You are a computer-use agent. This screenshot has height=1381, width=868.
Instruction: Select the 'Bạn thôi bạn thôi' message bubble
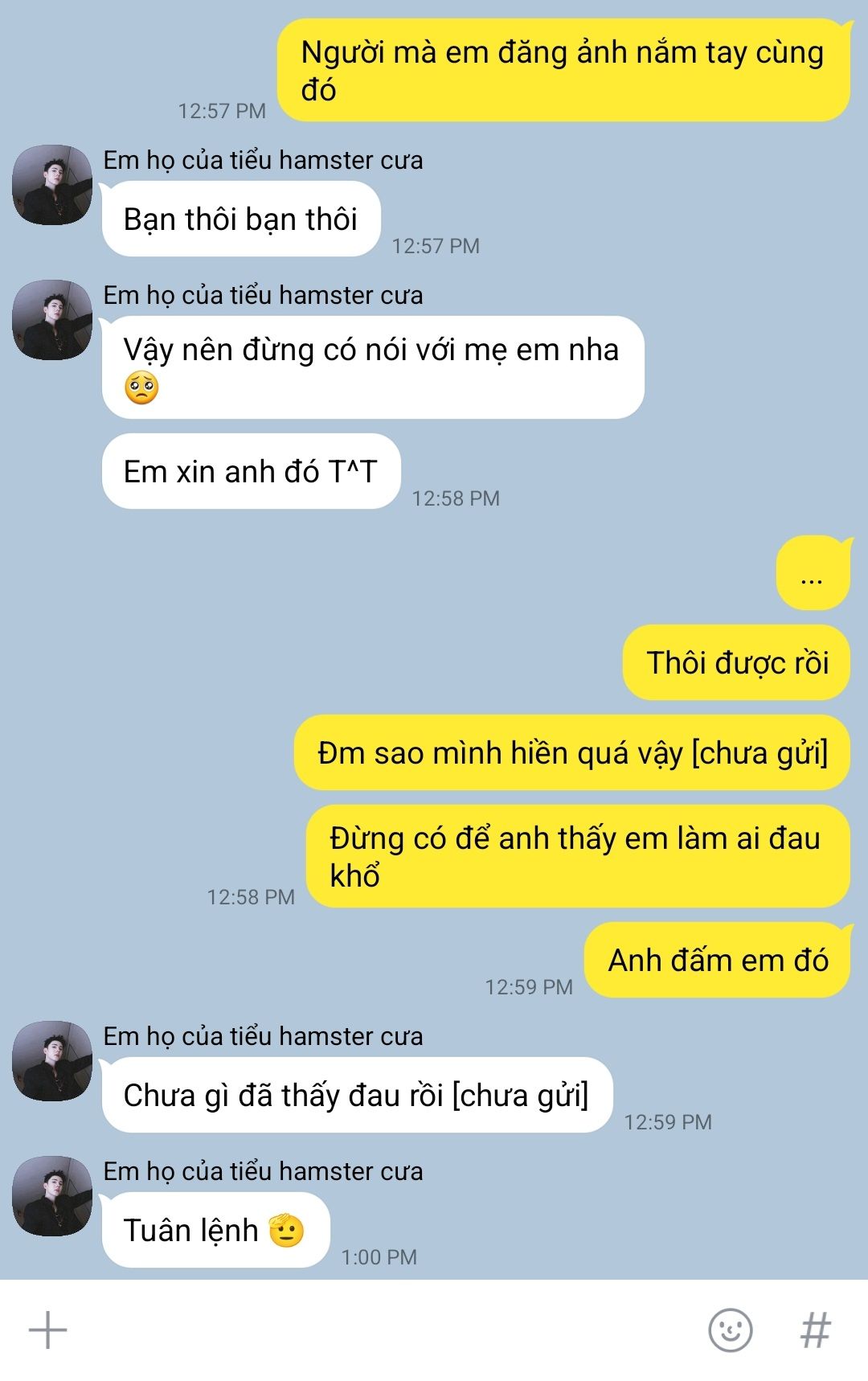[x=240, y=219]
